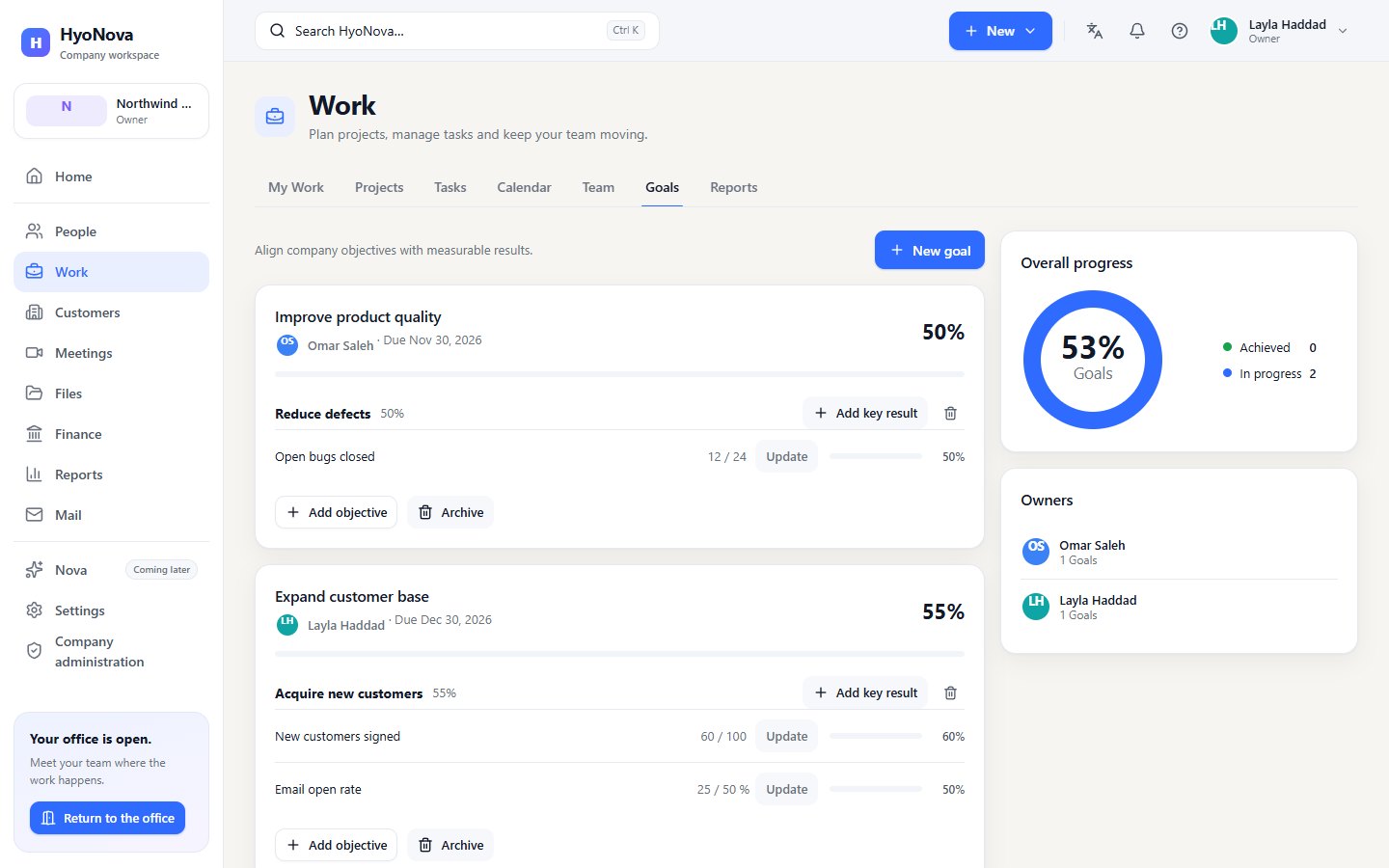Click the Achieved legend entry
The width and height of the screenshot is (1389, 868).
pos(1269,347)
